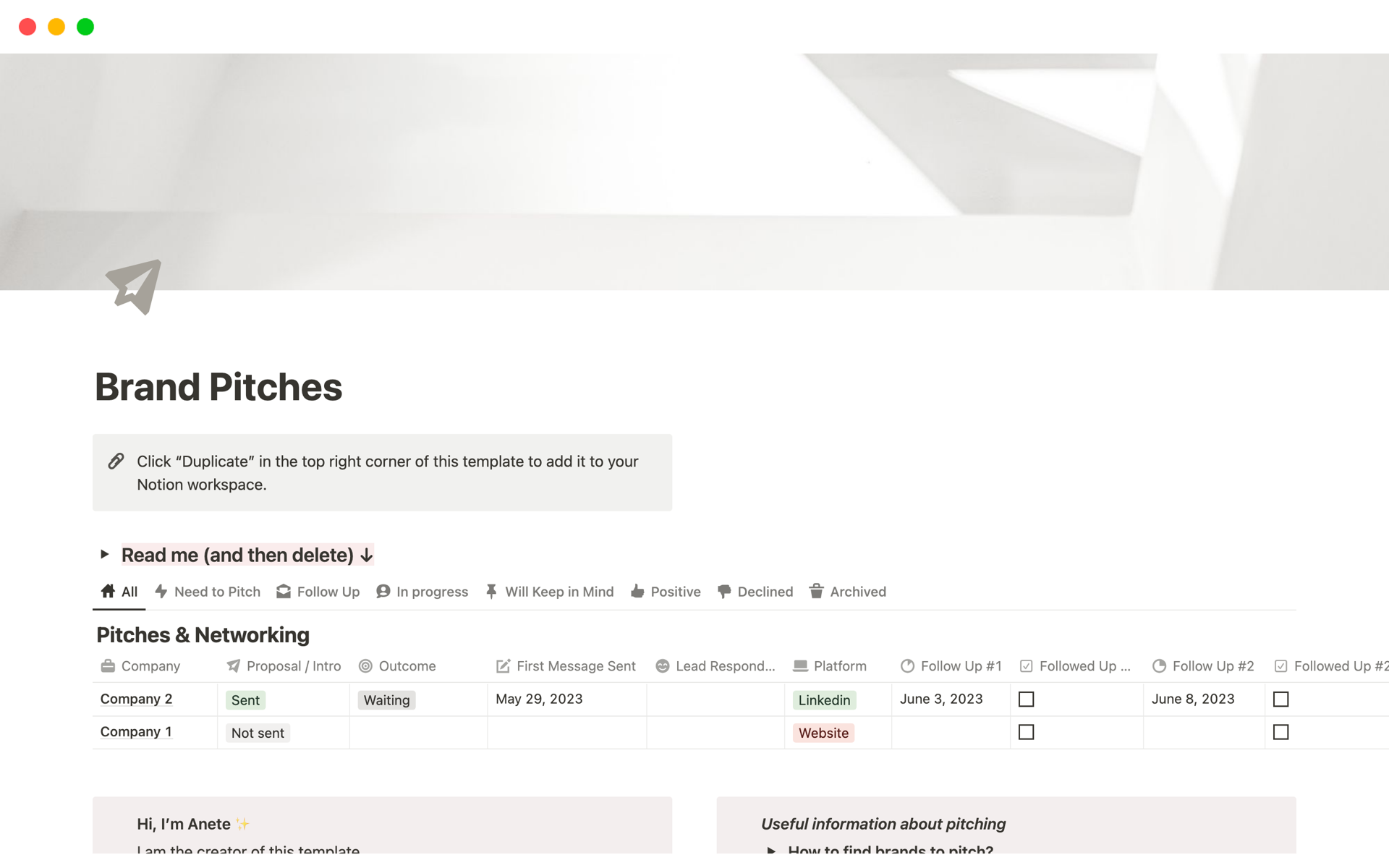Viewport: 1389px width, 868px height.
Task: Click the Outcome column target icon
Action: 365,665
